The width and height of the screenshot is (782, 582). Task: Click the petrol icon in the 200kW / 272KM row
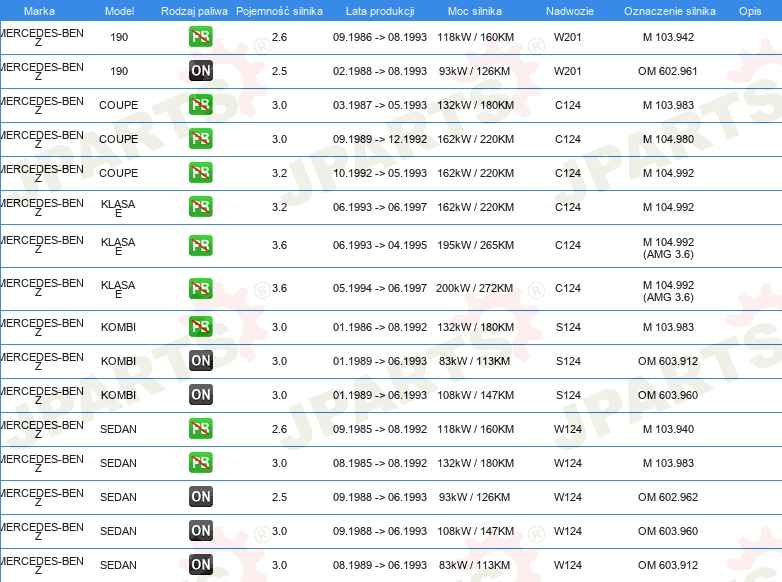point(201,288)
